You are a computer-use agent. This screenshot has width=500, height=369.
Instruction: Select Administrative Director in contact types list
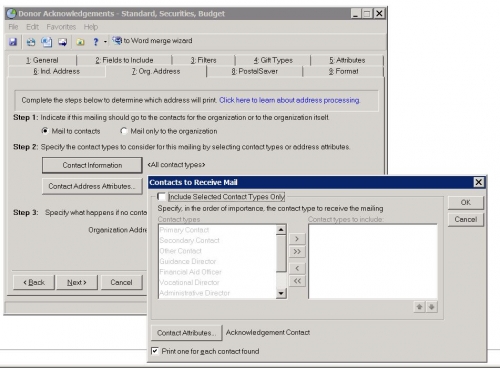click(195, 293)
